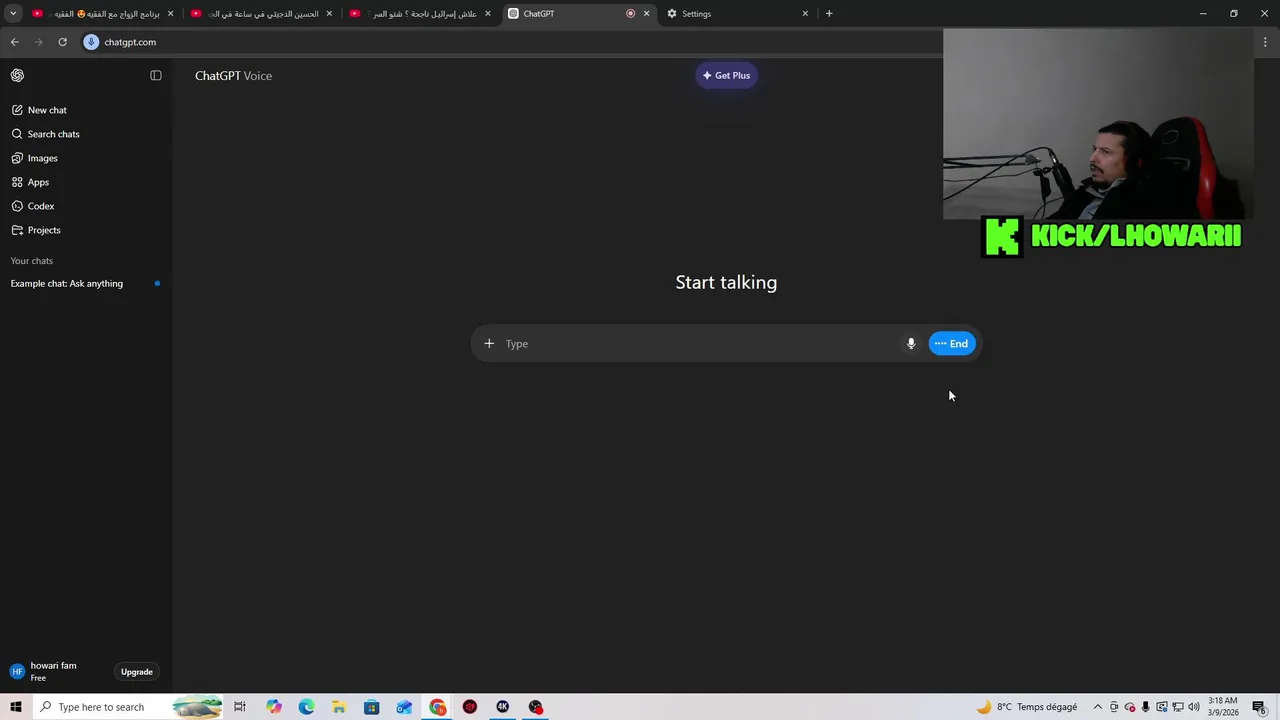Click the Google Chrome taskbar icon
The width and height of the screenshot is (1280, 720).
pyautogui.click(x=438, y=707)
